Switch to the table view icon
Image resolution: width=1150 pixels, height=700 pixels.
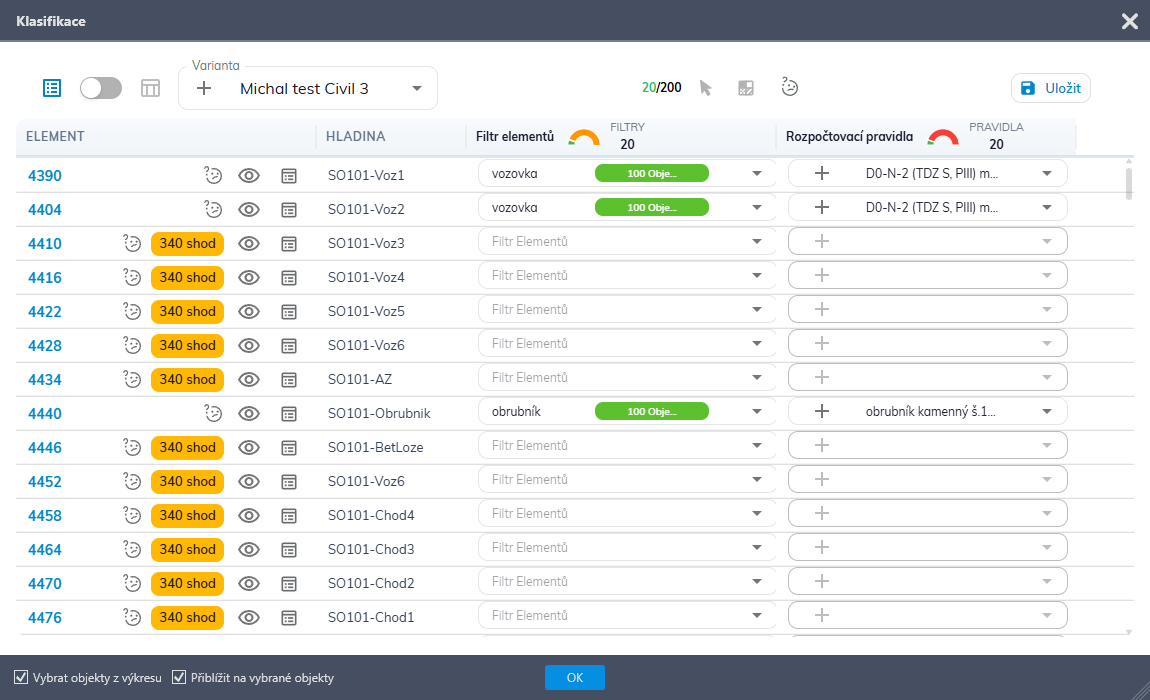coord(150,88)
